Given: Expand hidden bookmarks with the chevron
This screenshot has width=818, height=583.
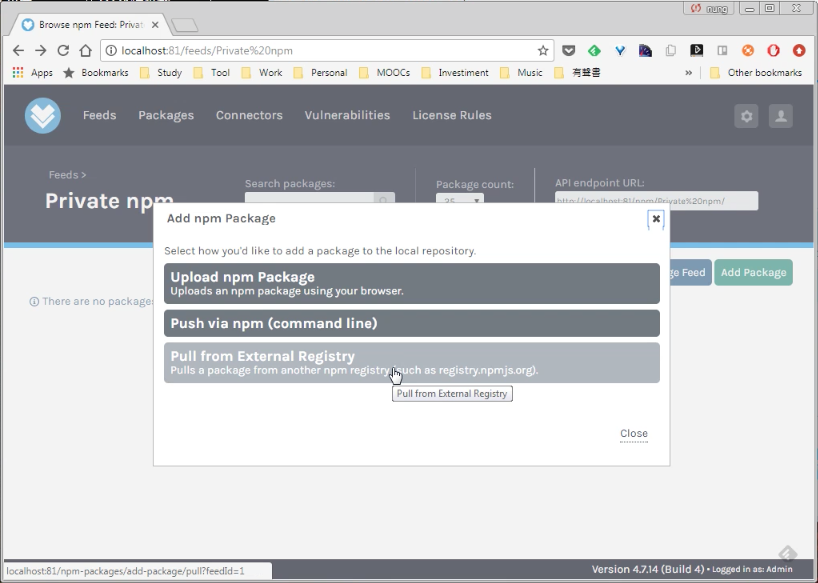Looking at the screenshot, I should [x=689, y=72].
